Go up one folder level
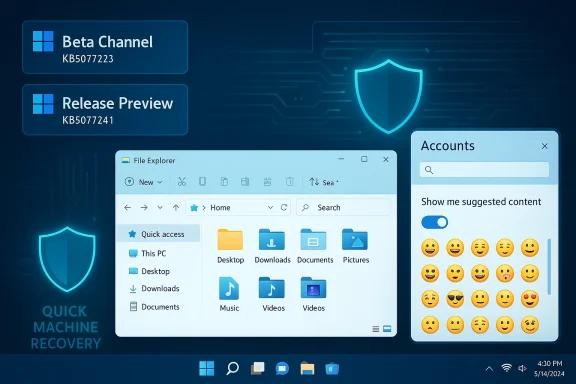Image resolution: width=576 pixels, height=384 pixels. tap(176, 208)
